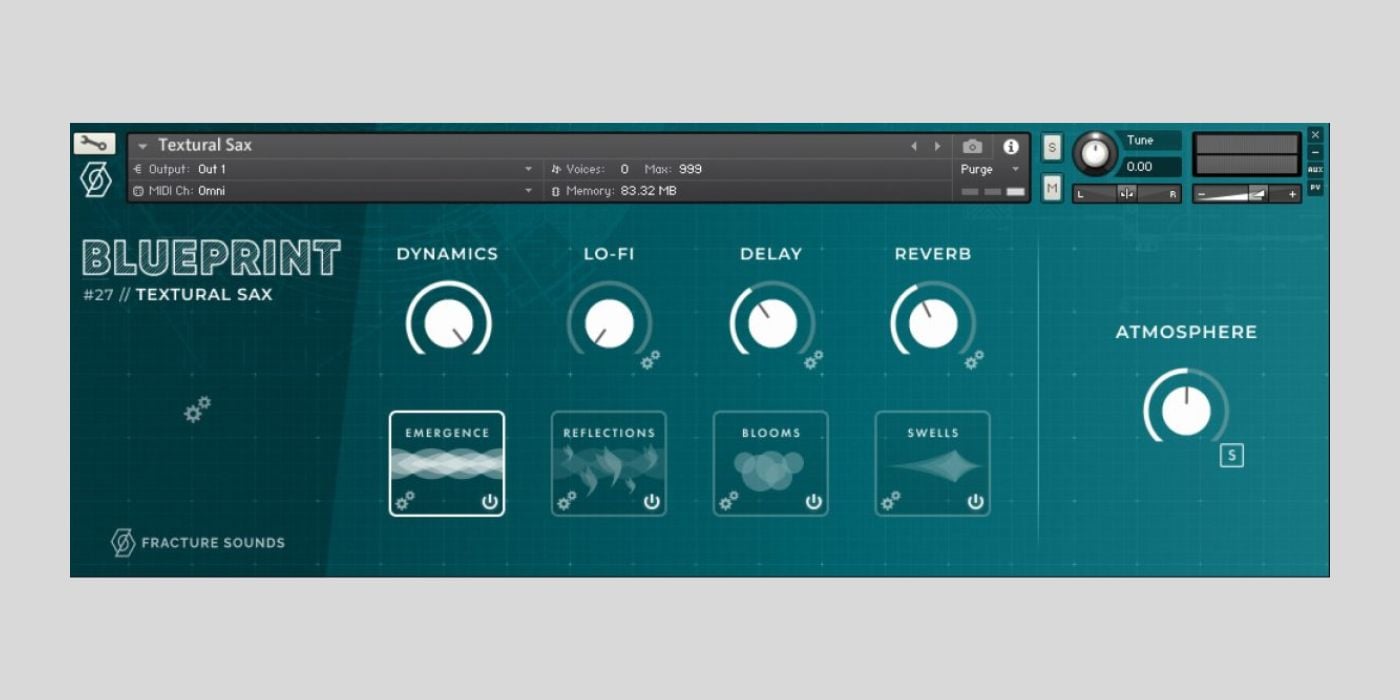
Task: Open the MIDI Ch Omni dropdown
Action: [333, 190]
